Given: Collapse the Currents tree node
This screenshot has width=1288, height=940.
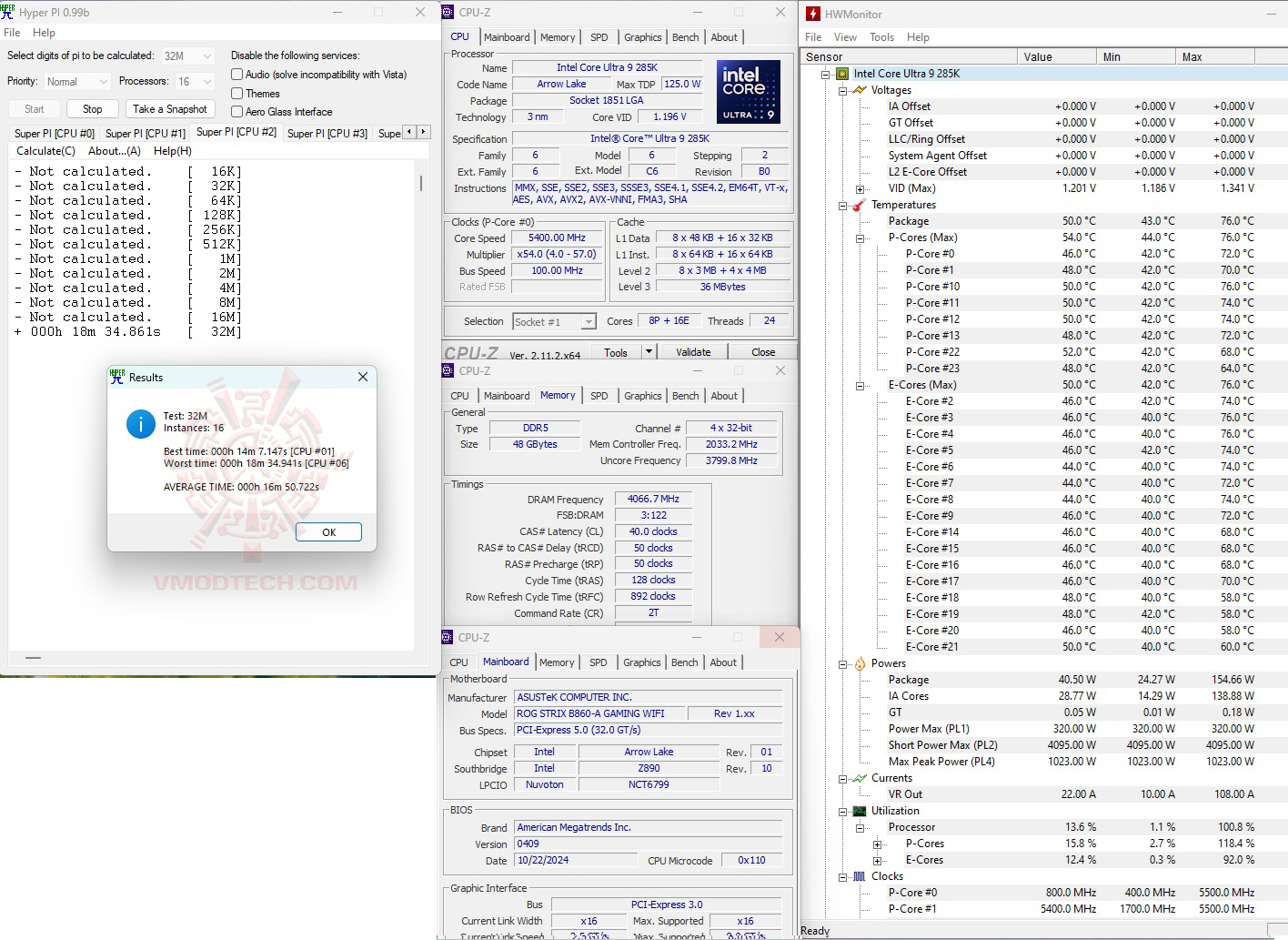Looking at the screenshot, I should pos(843,778).
